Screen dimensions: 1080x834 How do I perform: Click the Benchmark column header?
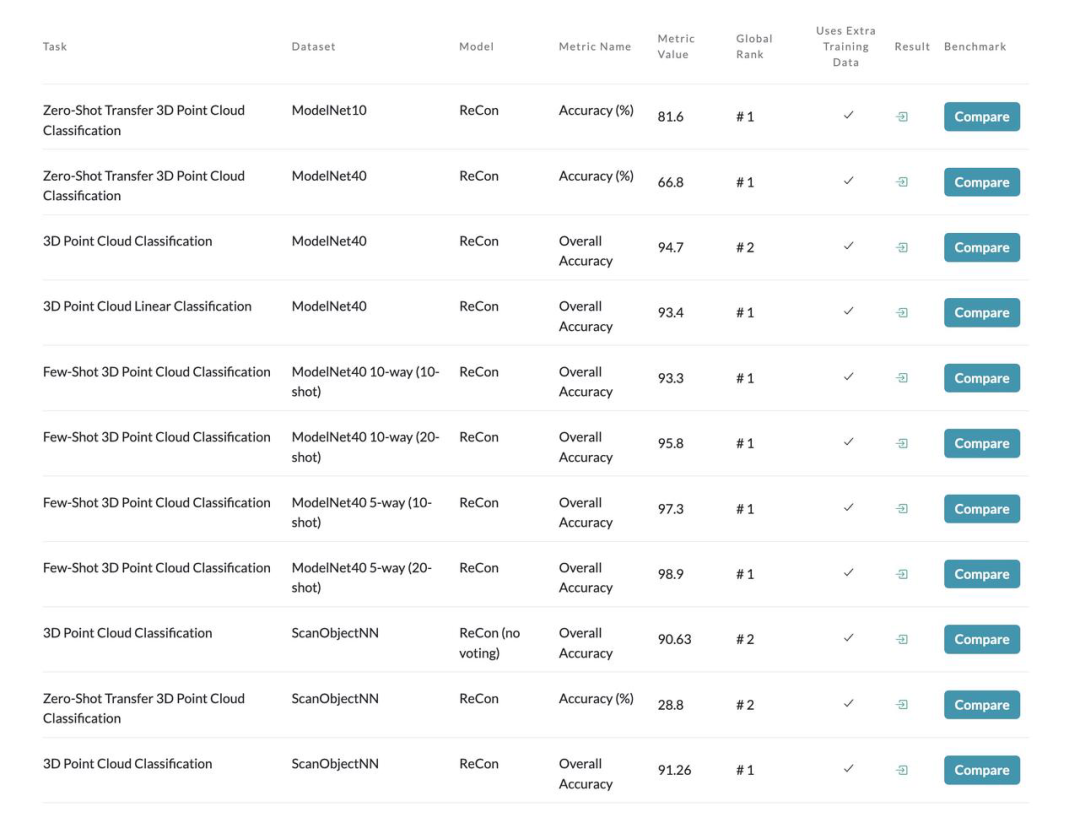tap(975, 46)
